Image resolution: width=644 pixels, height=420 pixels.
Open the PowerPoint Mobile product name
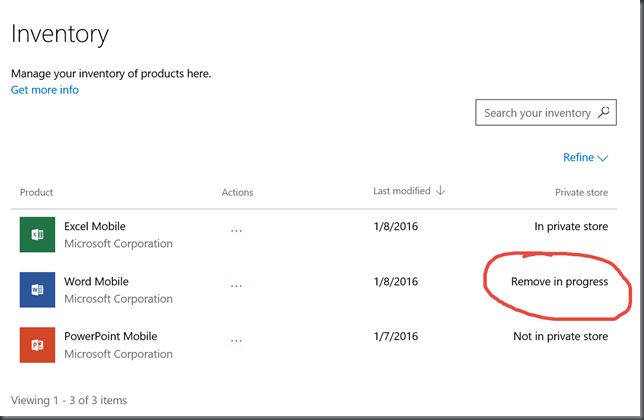tap(111, 336)
